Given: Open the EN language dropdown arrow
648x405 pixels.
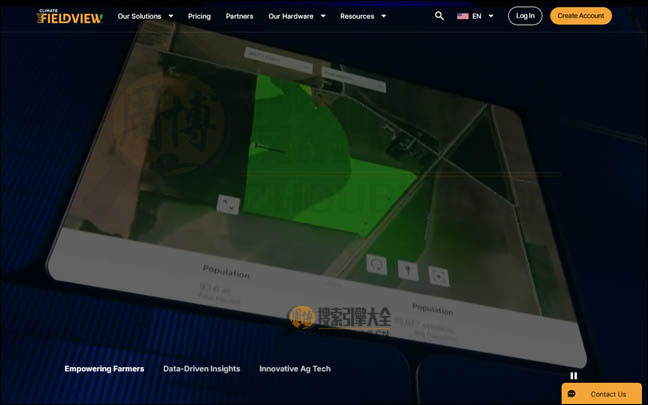Looking at the screenshot, I should point(491,16).
